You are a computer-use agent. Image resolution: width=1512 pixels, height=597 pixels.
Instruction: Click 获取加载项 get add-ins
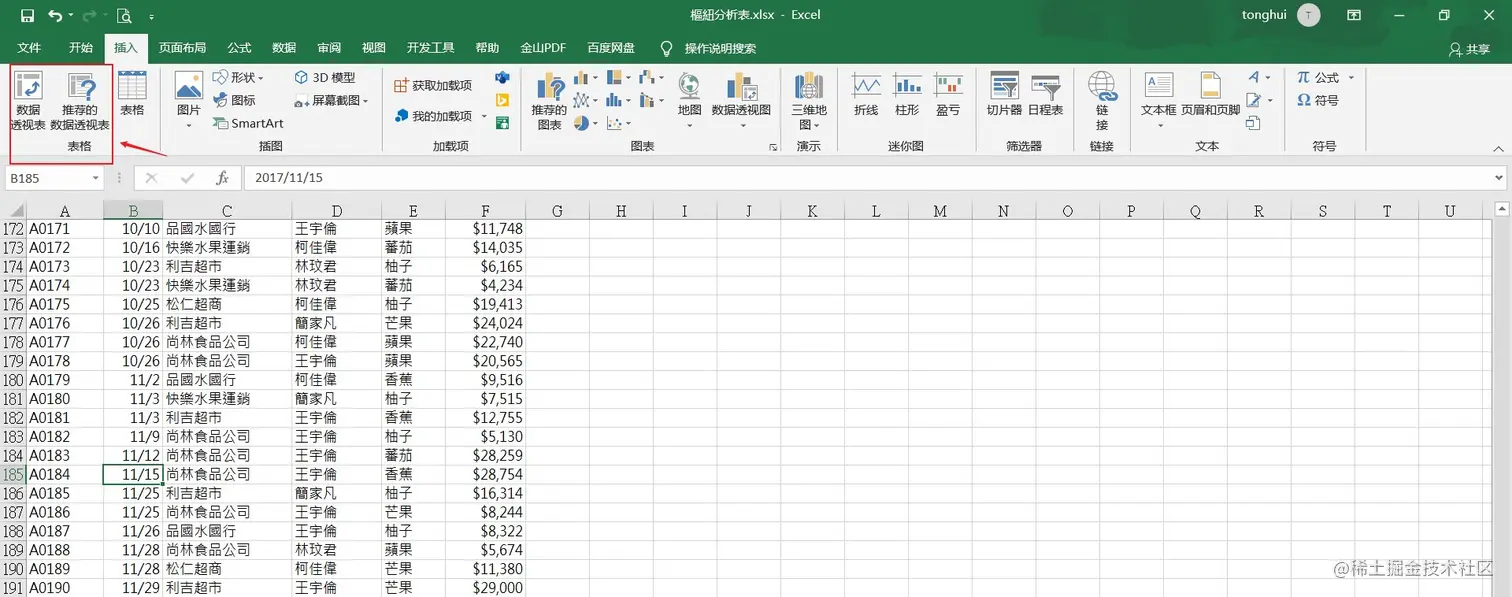coord(433,86)
